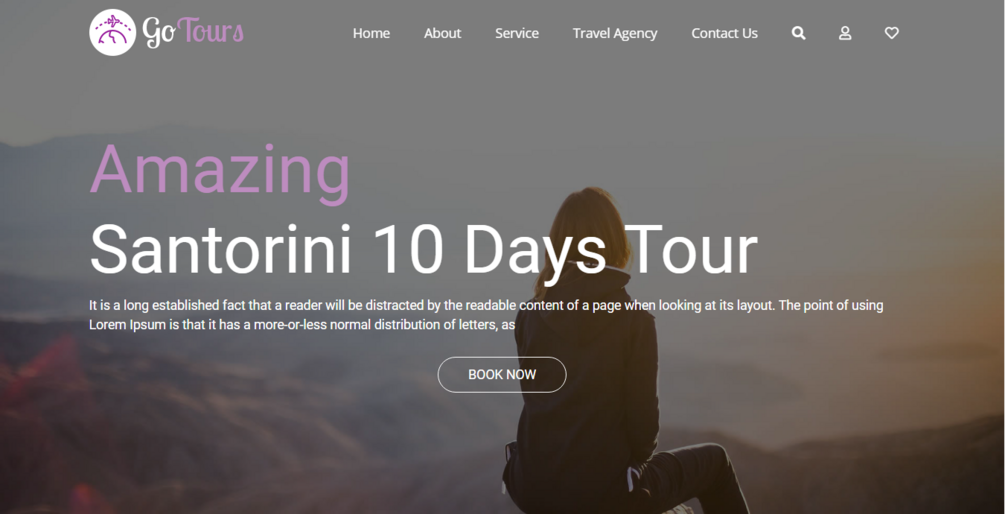Select Service in the navigation bar
This screenshot has width=1005, height=514.
517,33
